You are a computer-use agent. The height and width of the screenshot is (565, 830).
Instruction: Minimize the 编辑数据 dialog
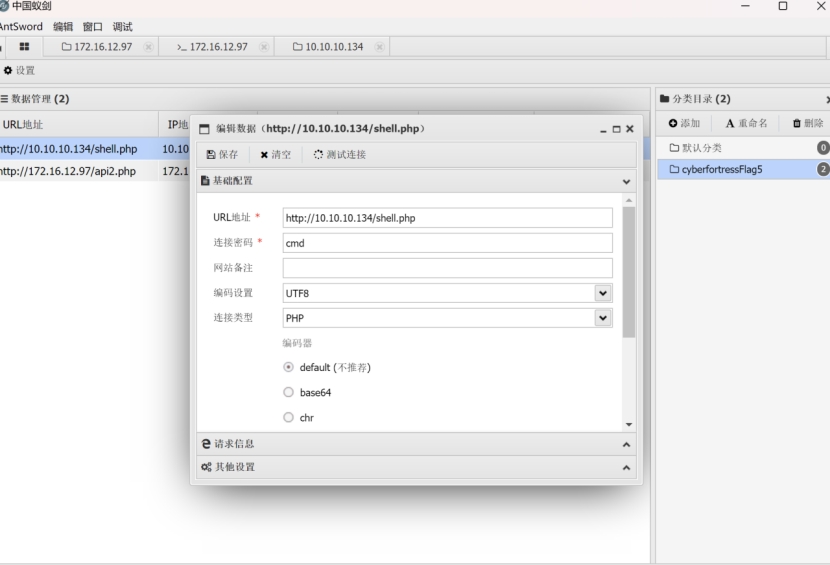click(603, 129)
